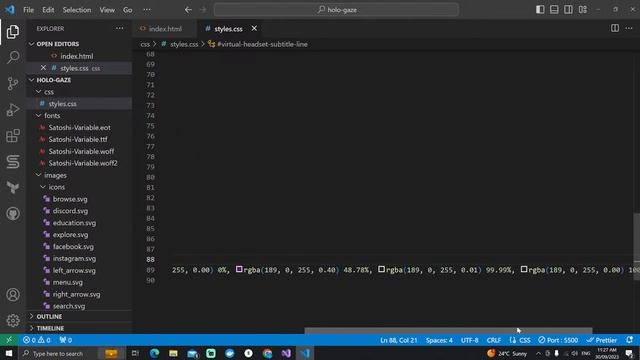Open the Manage settings gear

pos(13,320)
